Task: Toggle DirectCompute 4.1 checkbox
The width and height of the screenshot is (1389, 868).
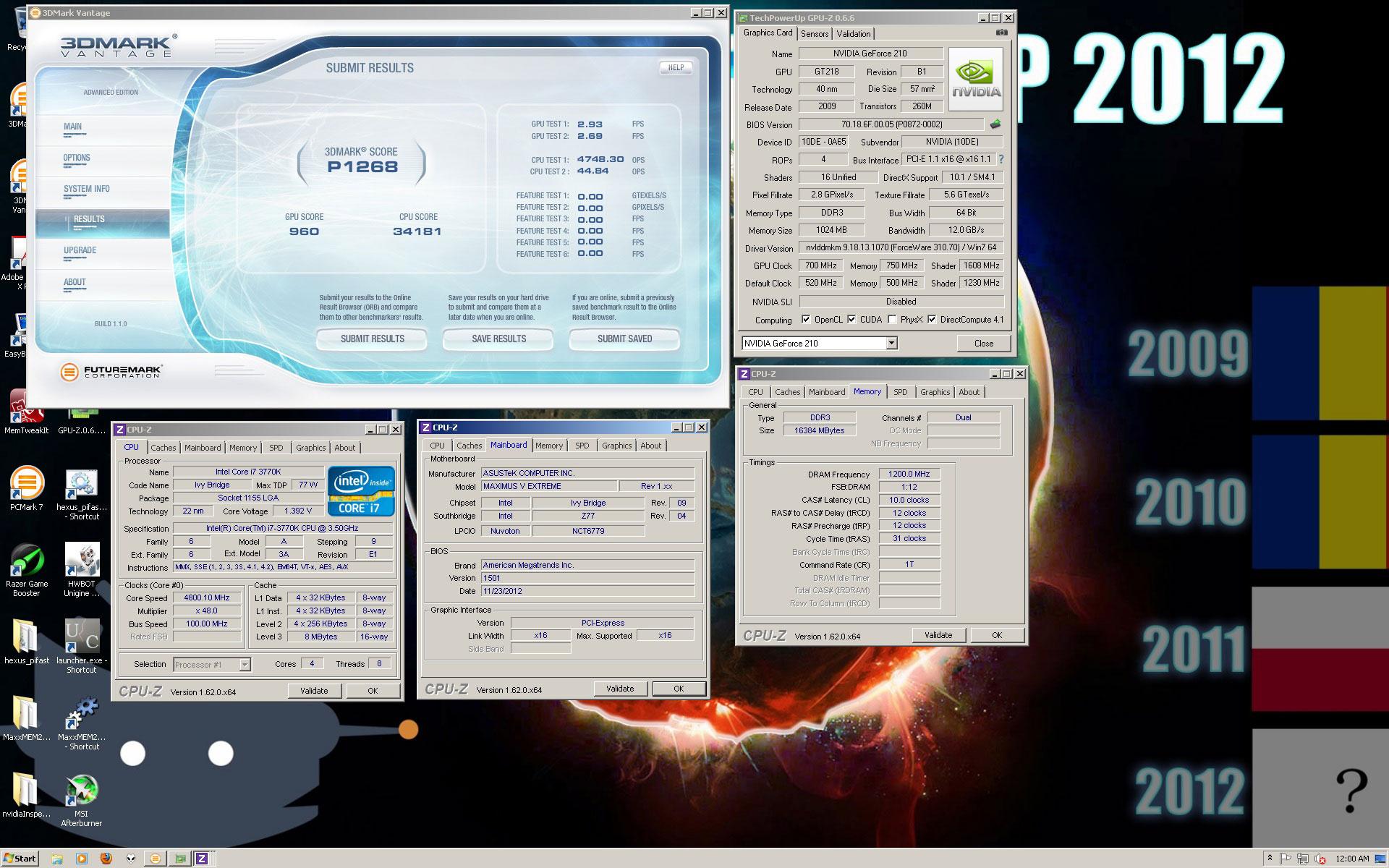Action: click(x=932, y=319)
